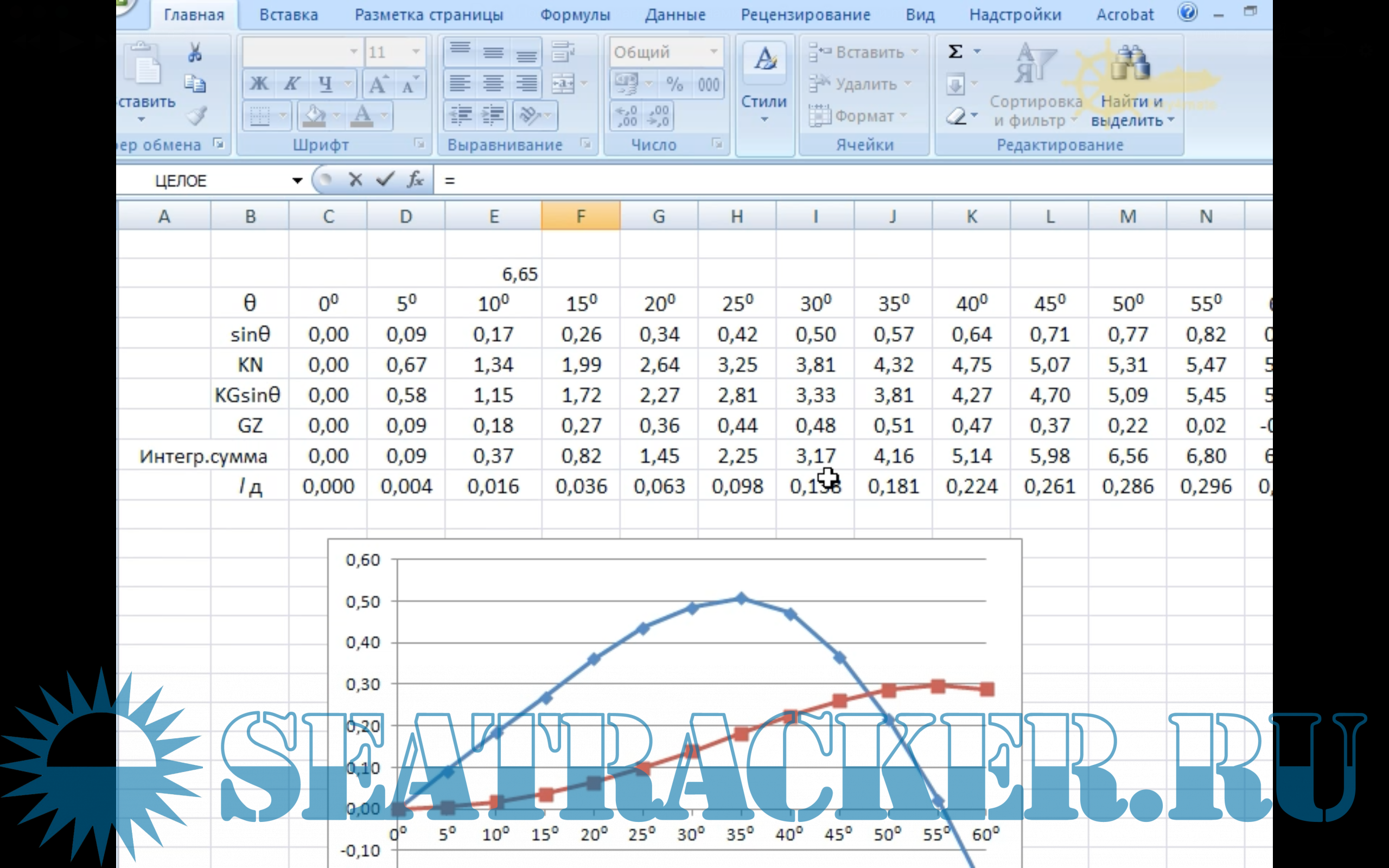Screen dimensions: 1389x868
Task: Click the percent style icon
Action: pos(674,85)
